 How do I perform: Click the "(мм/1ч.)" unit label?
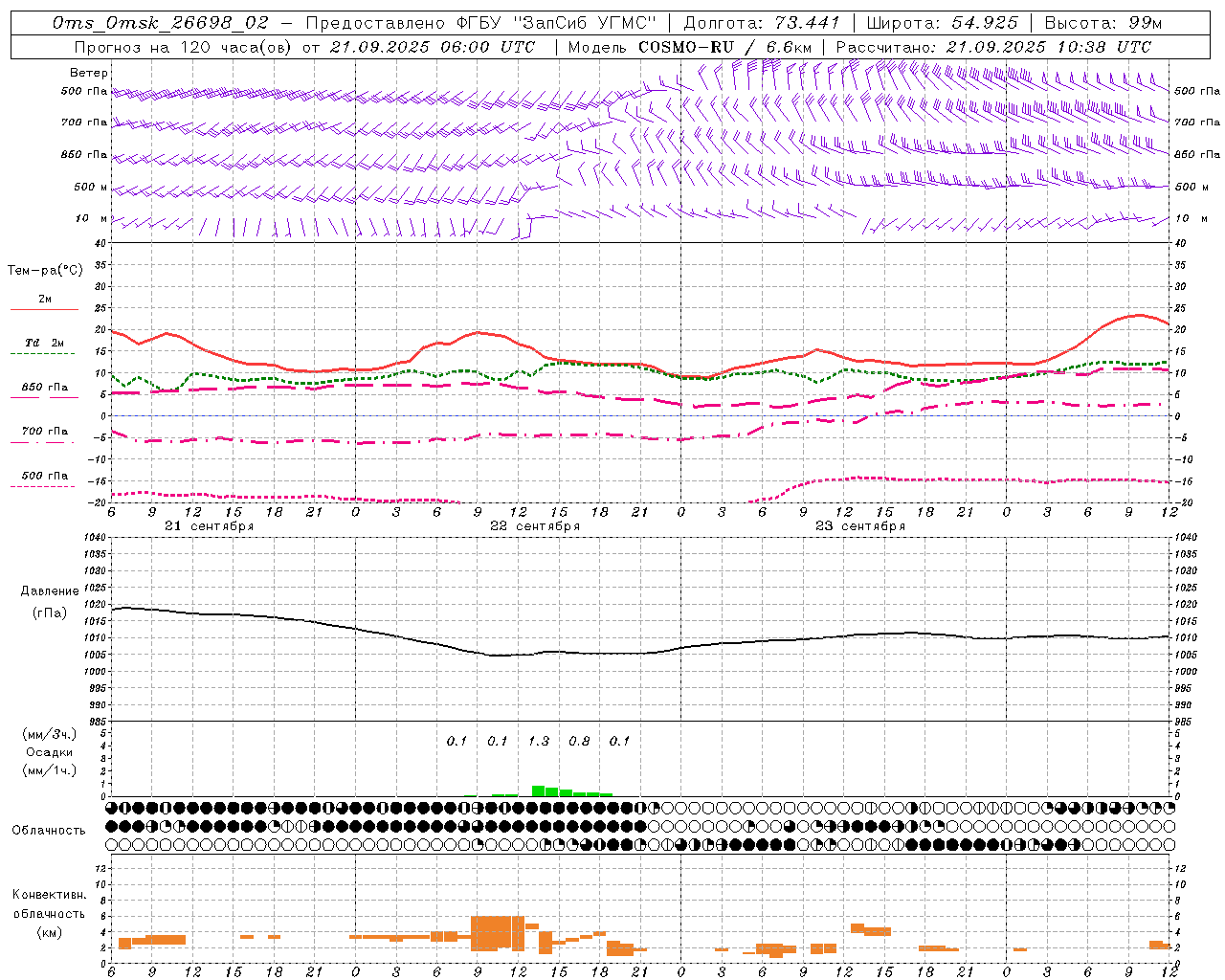49,770
